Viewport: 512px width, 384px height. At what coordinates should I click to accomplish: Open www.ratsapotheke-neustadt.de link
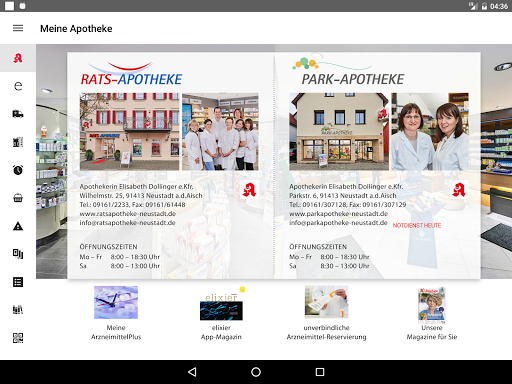pyautogui.click(x=128, y=214)
